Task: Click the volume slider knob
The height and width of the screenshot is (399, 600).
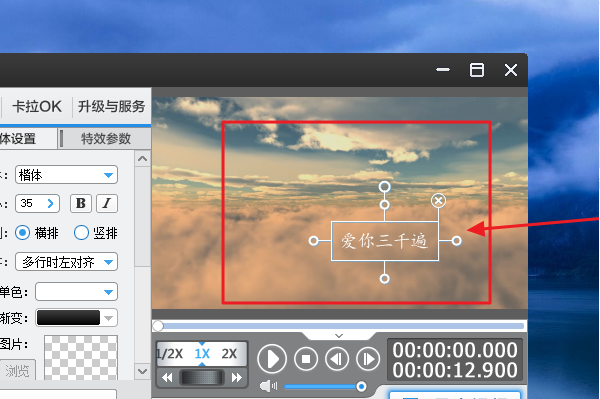Action: point(361,387)
